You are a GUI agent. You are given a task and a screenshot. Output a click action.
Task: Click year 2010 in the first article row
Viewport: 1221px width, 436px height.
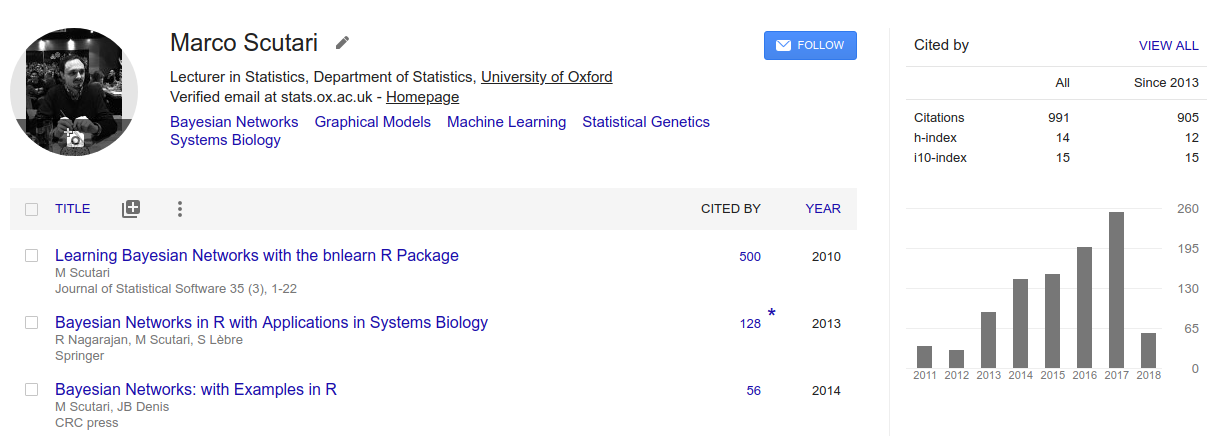point(826,257)
